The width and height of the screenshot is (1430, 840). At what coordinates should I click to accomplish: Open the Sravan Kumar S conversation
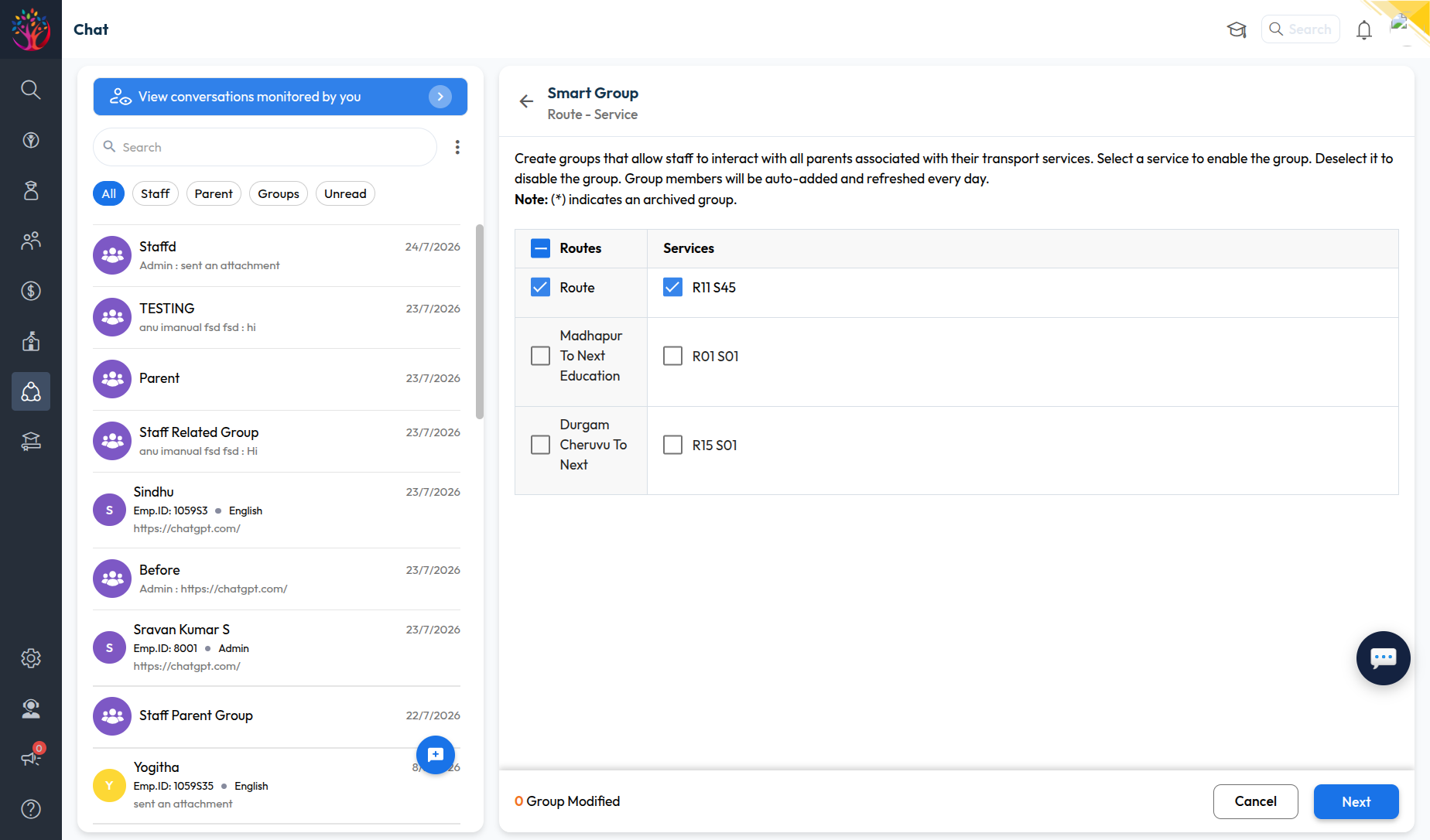pyautogui.click(x=276, y=647)
